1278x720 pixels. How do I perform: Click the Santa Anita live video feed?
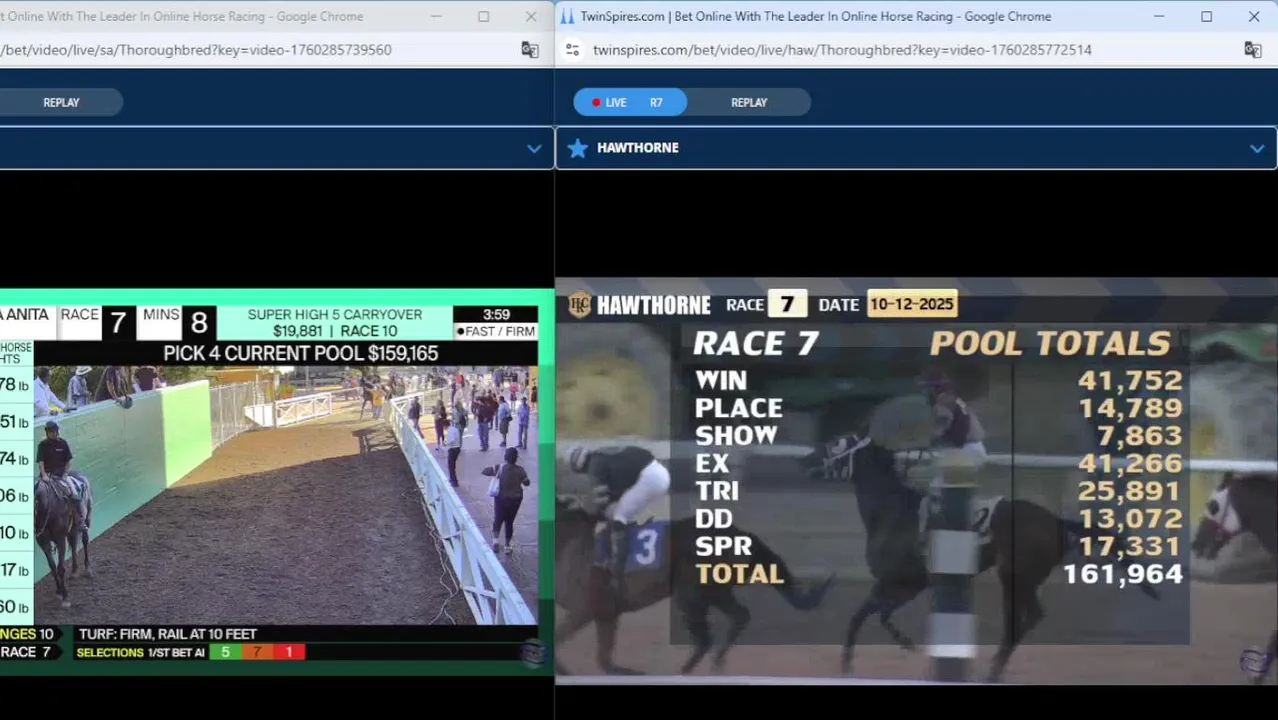(x=277, y=482)
